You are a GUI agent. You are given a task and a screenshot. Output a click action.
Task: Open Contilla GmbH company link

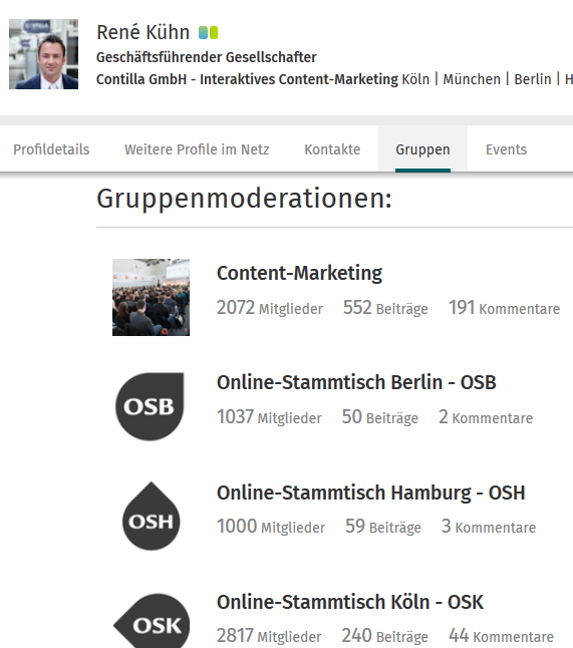click(247, 79)
